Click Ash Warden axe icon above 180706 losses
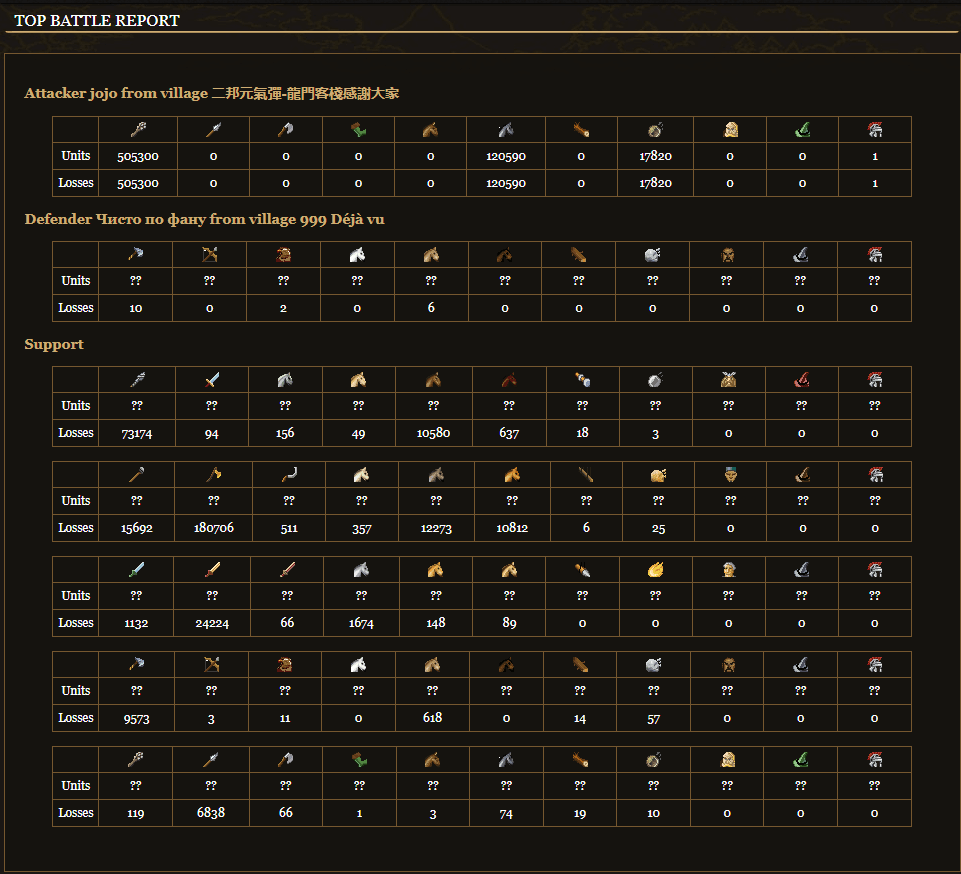 (213, 474)
